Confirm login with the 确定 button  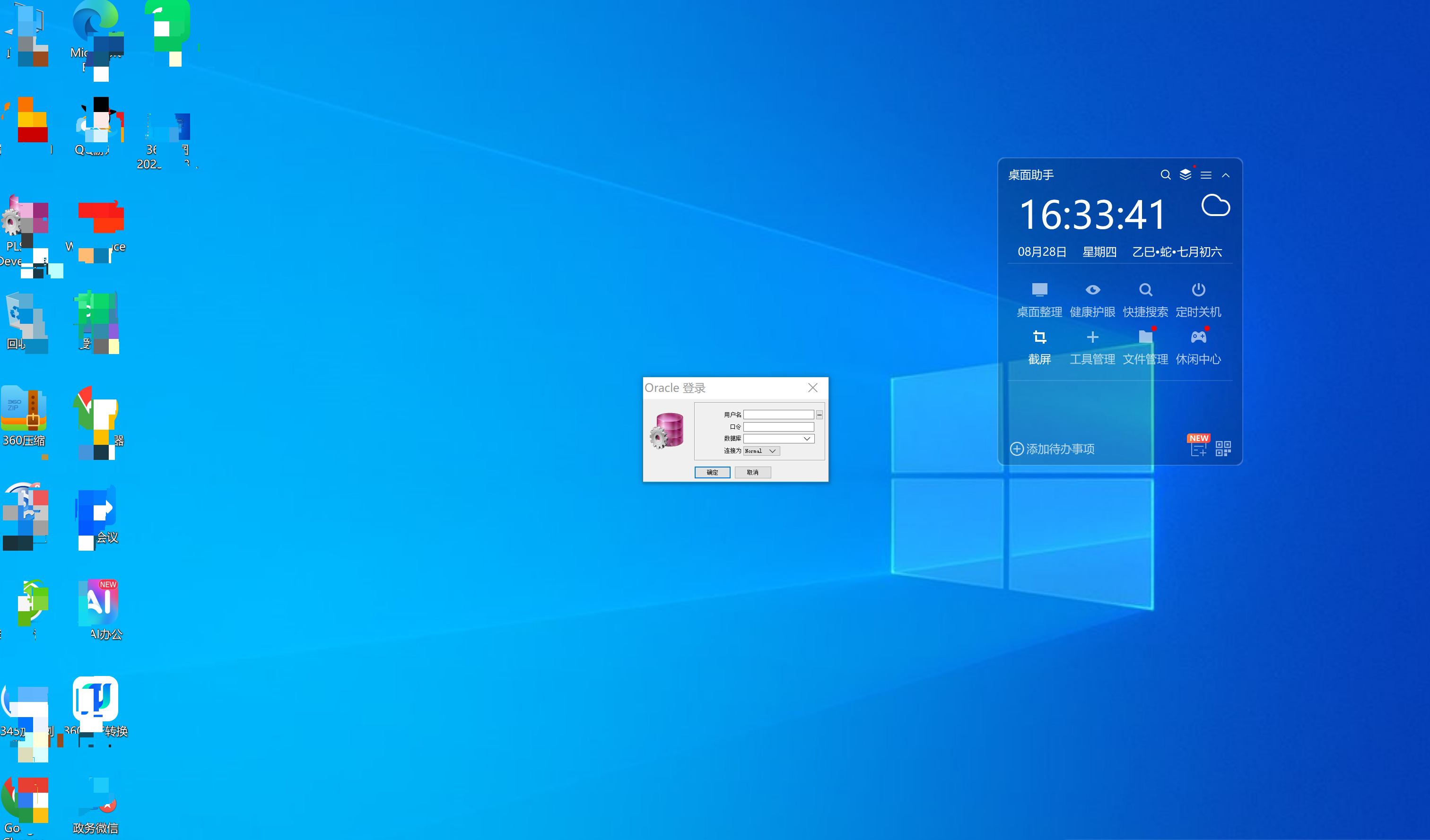(x=712, y=472)
